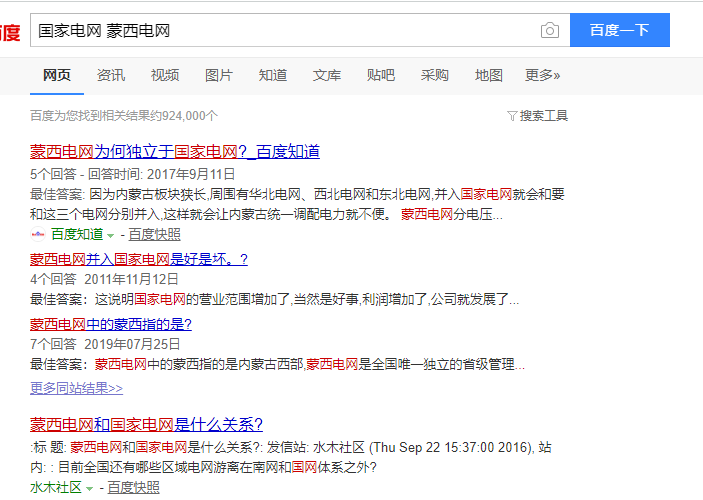Click text 7个回答 2019年07月25日
This screenshot has height=500, width=703.
(x=105, y=344)
